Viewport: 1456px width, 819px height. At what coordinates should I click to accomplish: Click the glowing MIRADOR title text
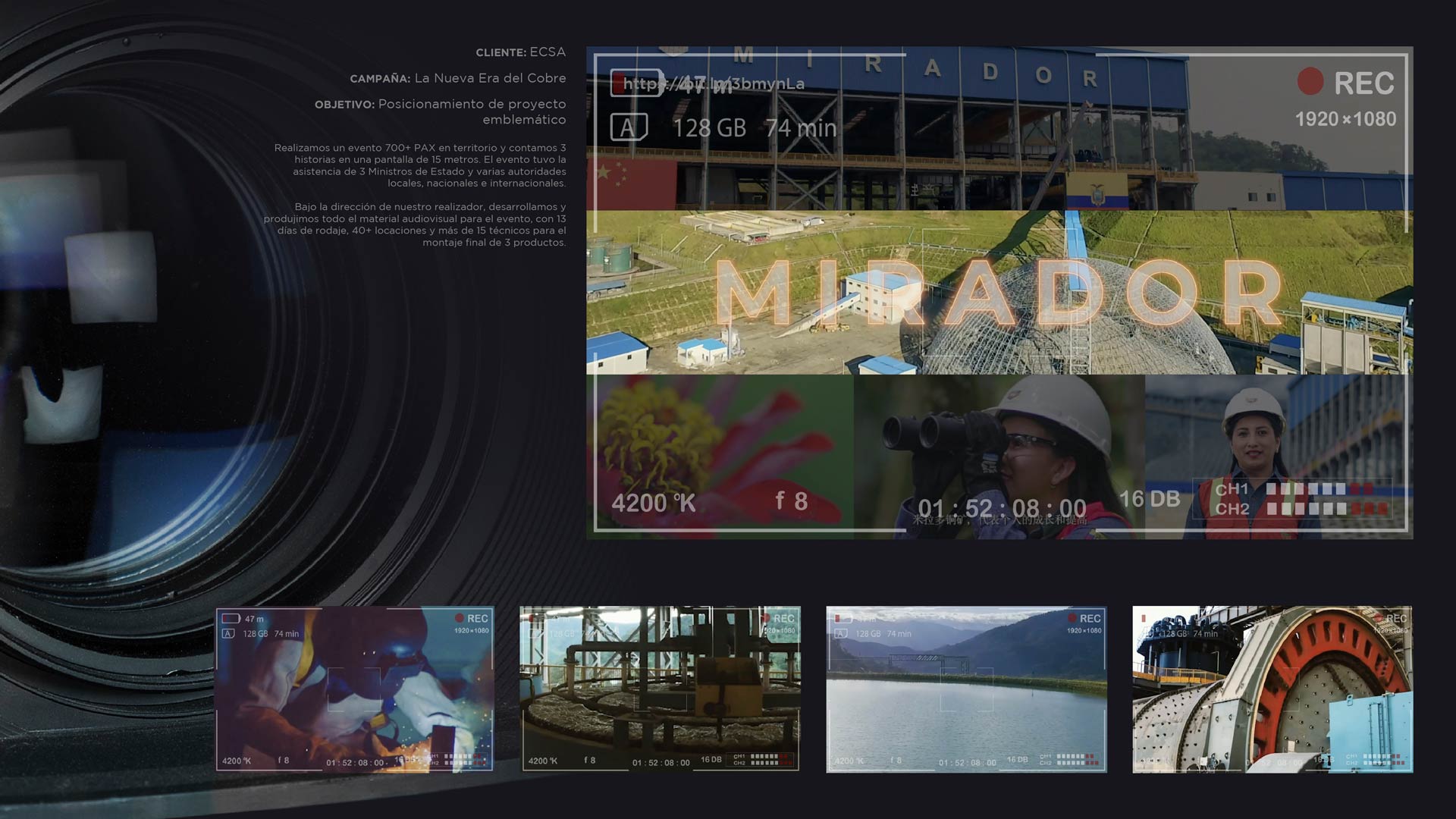pos(999,293)
